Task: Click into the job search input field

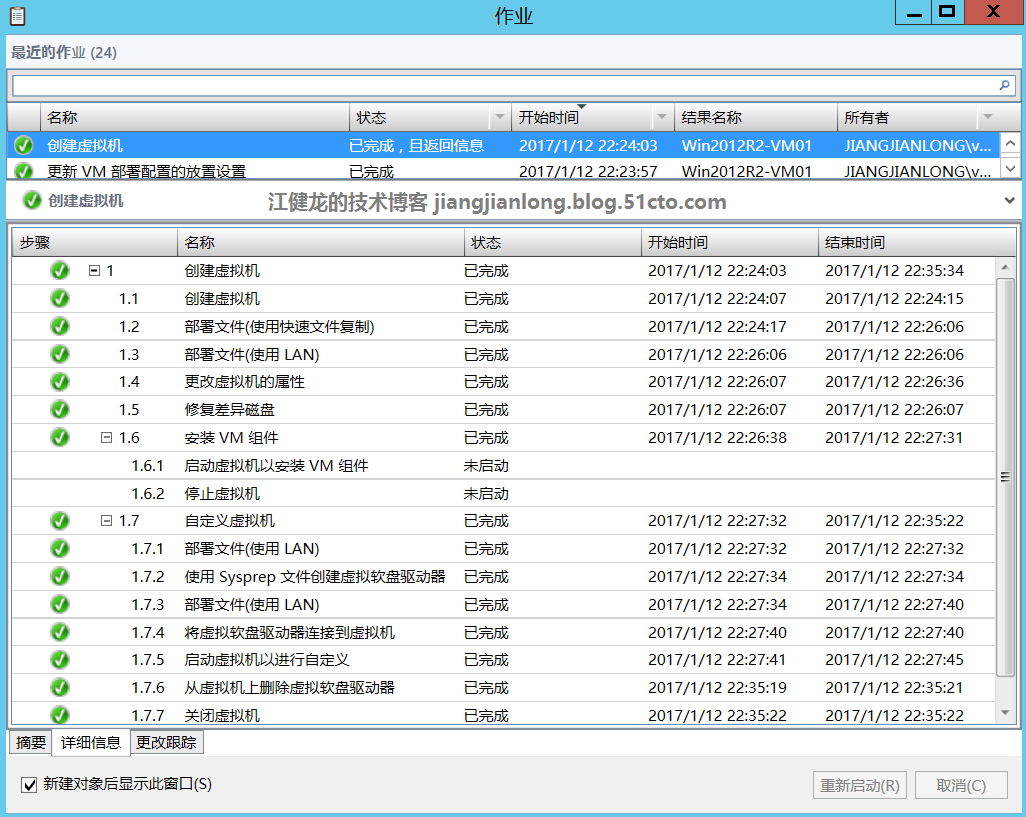Action: pos(504,85)
